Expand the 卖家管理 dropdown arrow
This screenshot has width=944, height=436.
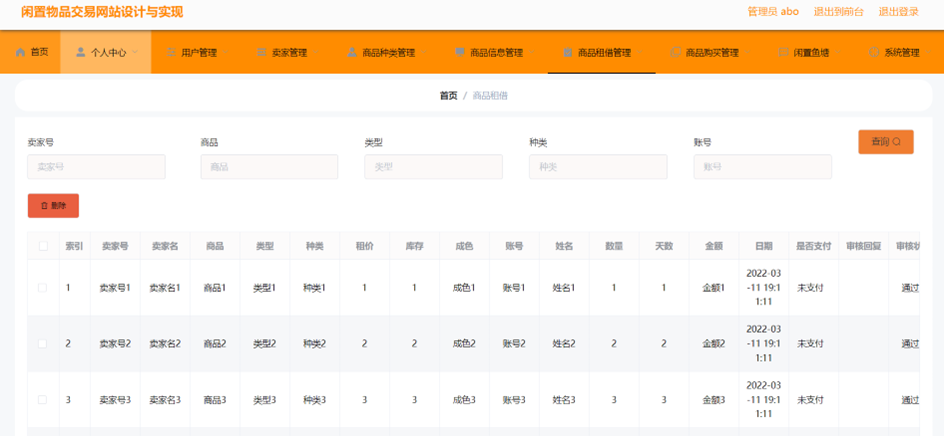tap(316, 52)
